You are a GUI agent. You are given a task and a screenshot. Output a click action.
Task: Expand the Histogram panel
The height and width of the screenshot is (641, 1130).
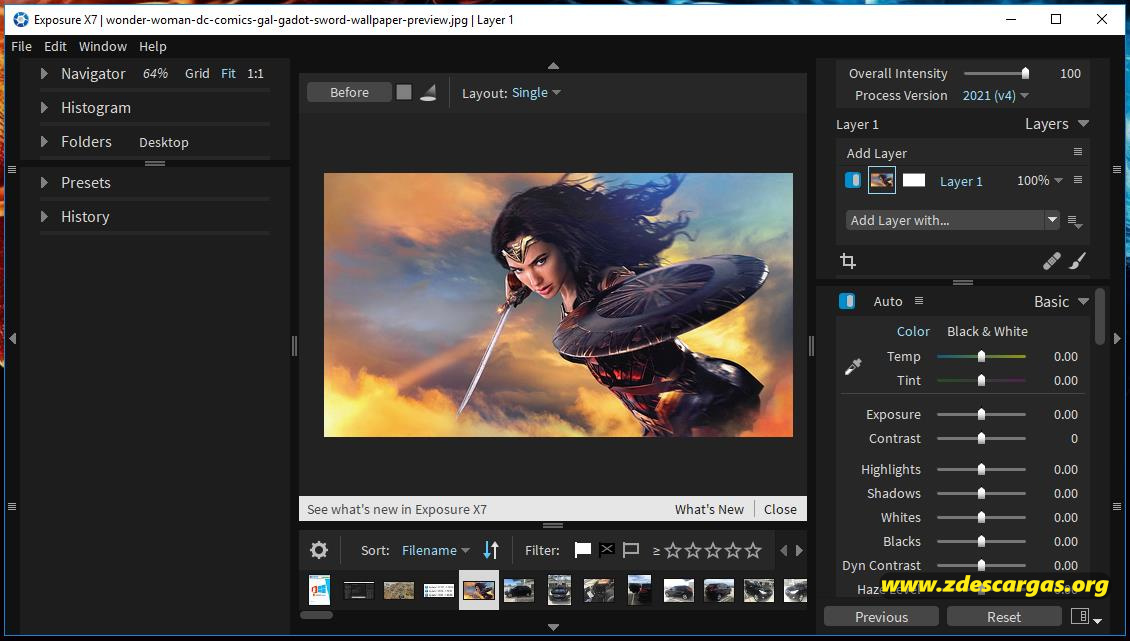pos(44,107)
